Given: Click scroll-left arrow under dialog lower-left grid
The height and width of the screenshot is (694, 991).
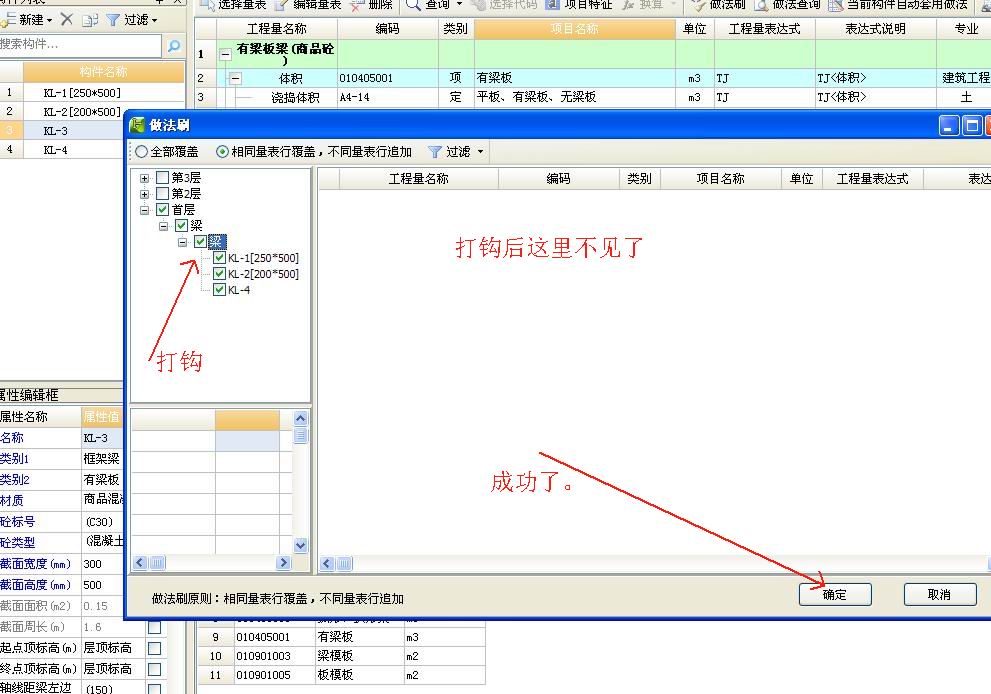Looking at the screenshot, I should coord(140,562).
